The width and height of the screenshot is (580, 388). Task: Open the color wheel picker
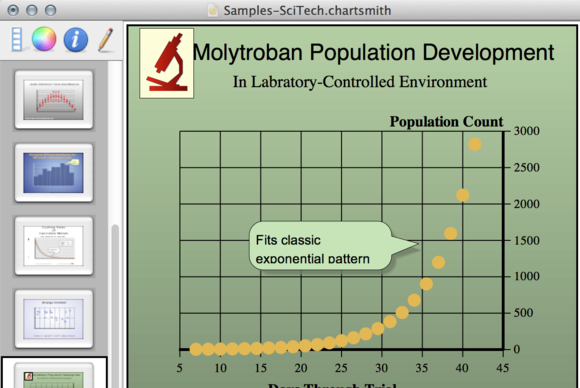(x=44, y=39)
